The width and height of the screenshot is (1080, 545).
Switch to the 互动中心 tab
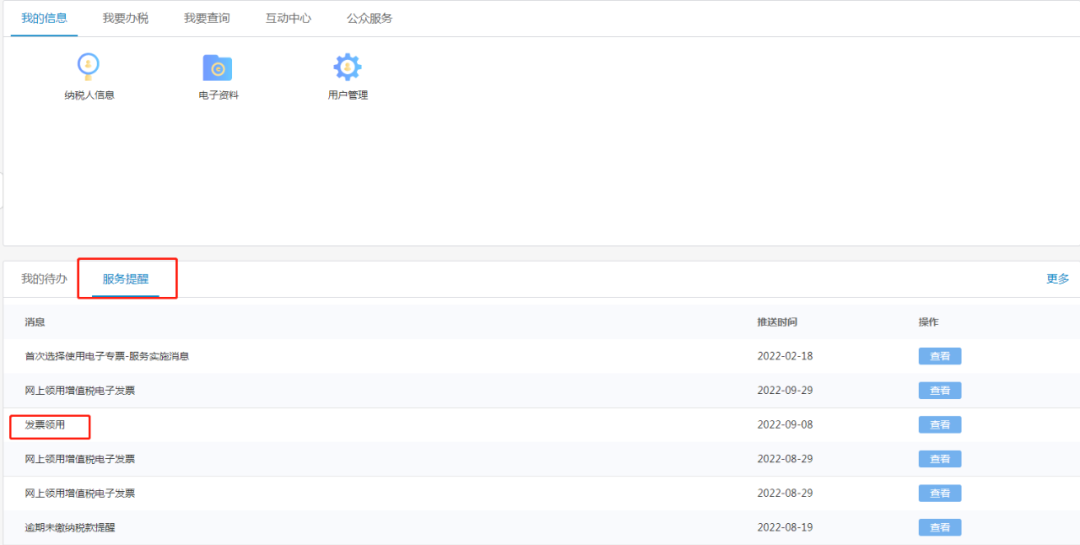point(288,19)
